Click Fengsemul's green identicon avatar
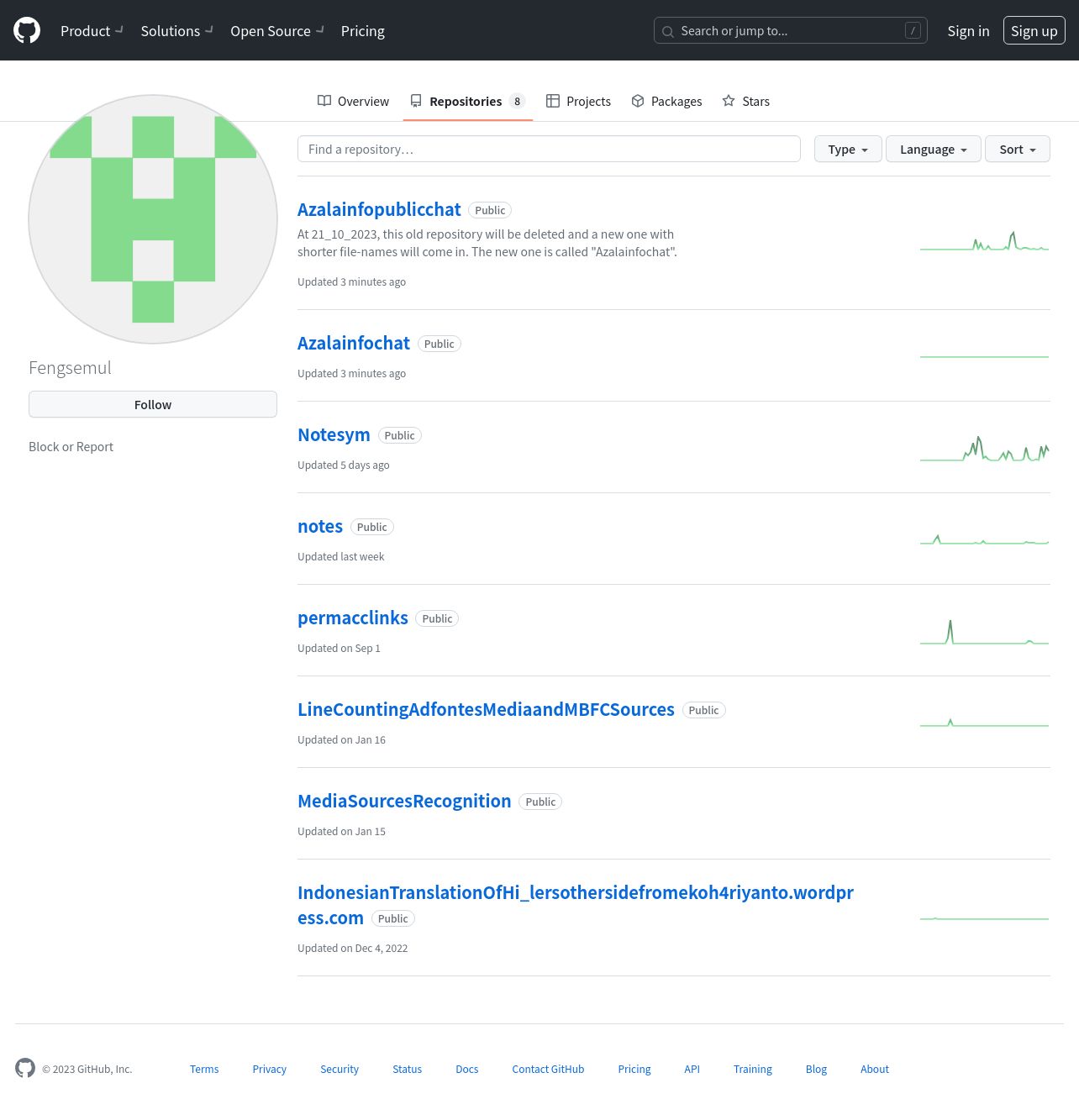The height and width of the screenshot is (1120, 1079). tap(153, 219)
